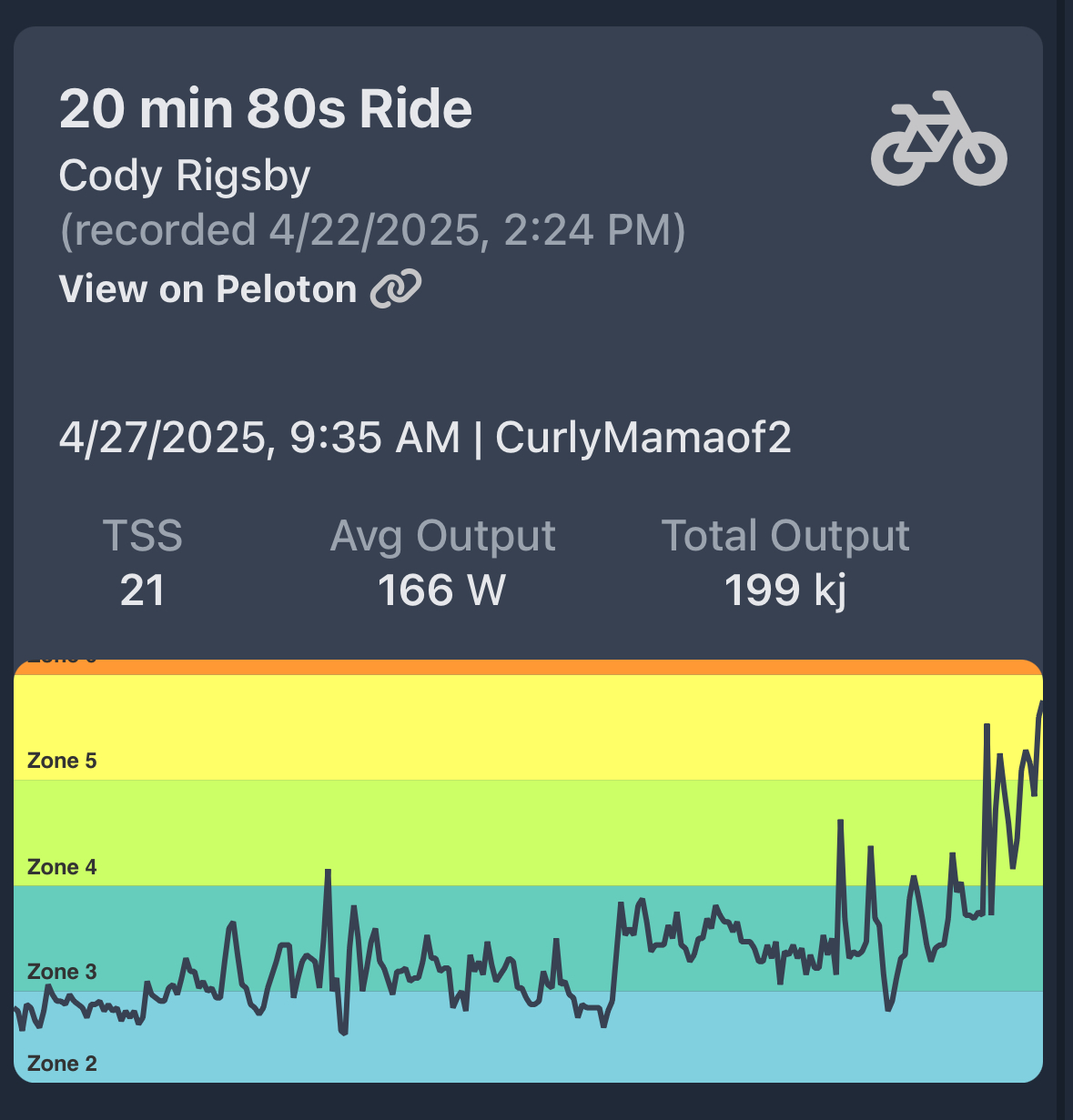Click the Zone 5 label on chart
1073x1120 pixels.
coord(62,761)
